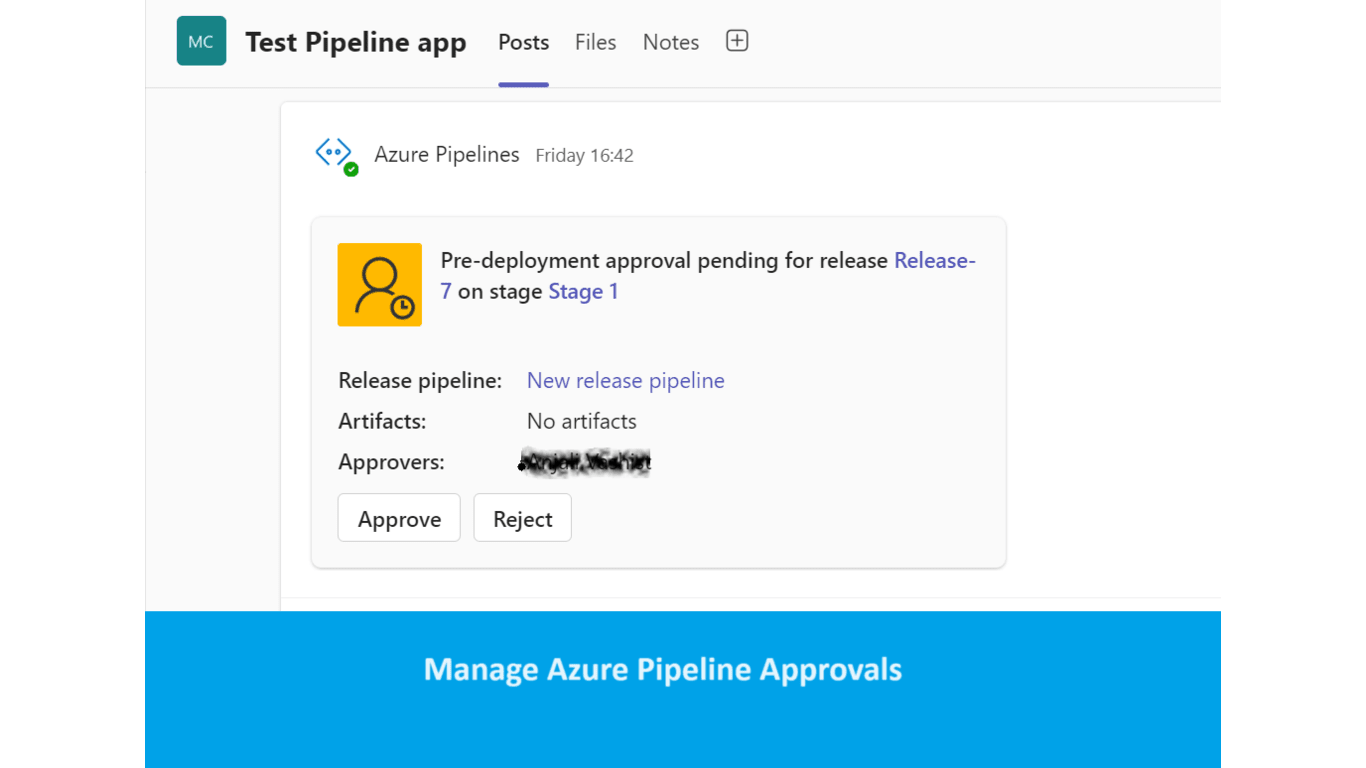This screenshot has height=768, width=1366.
Task: Click the green status badge on the avatar
Action: 351,170
